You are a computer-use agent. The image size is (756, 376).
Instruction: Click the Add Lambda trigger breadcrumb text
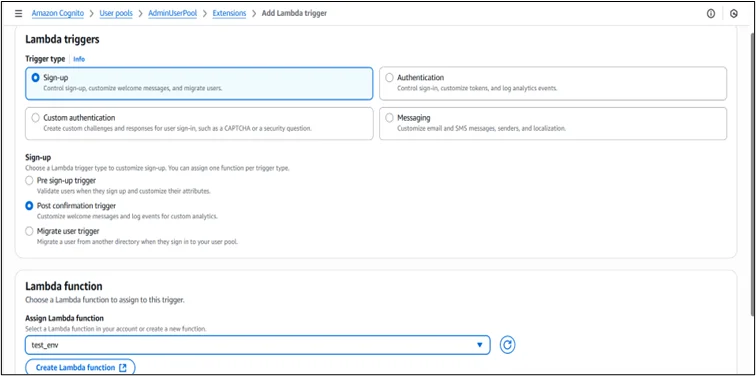point(294,13)
